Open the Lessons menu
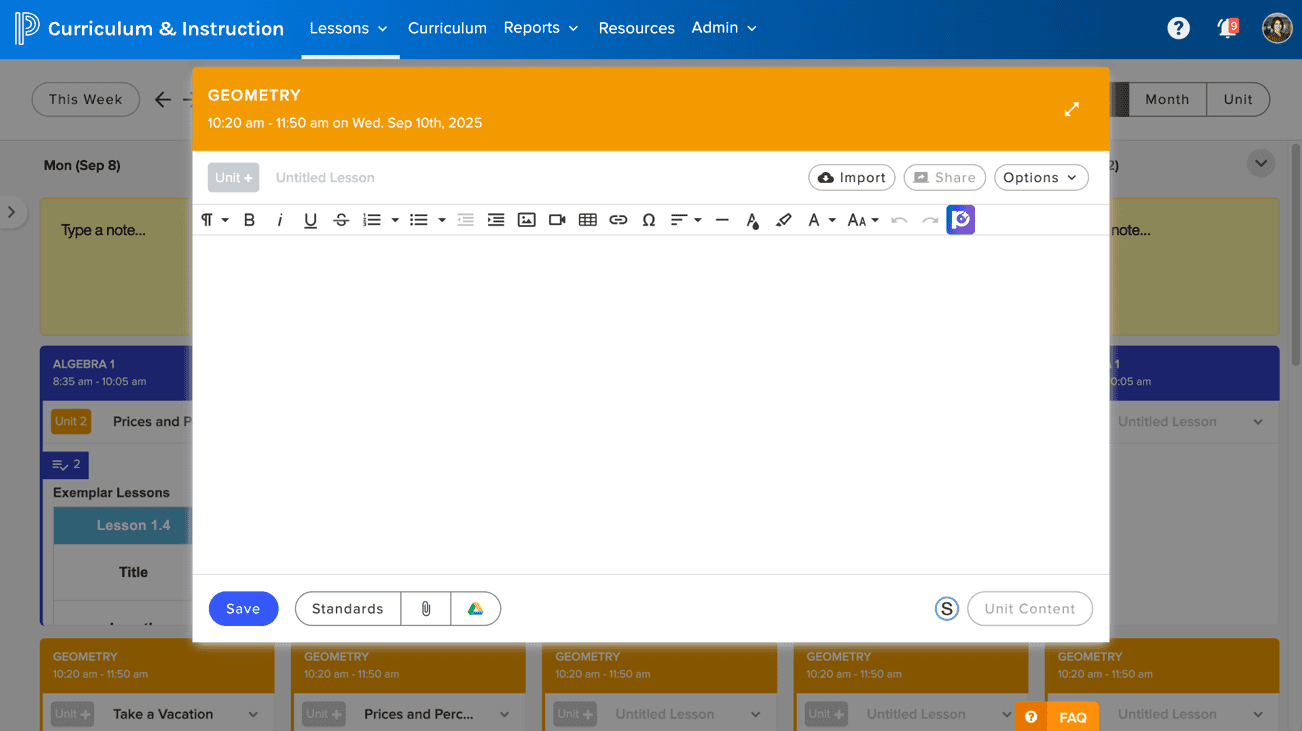This screenshot has width=1302, height=731. (x=349, y=28)
